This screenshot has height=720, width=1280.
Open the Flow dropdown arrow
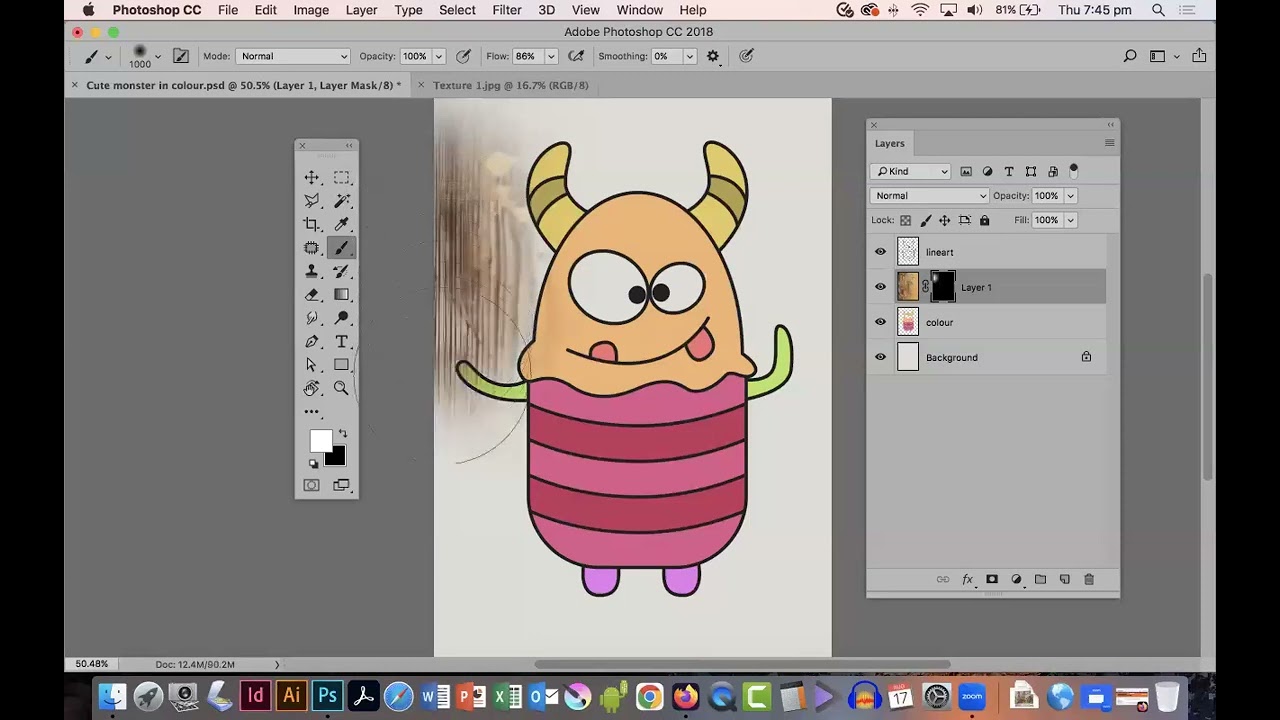[550, 56]
